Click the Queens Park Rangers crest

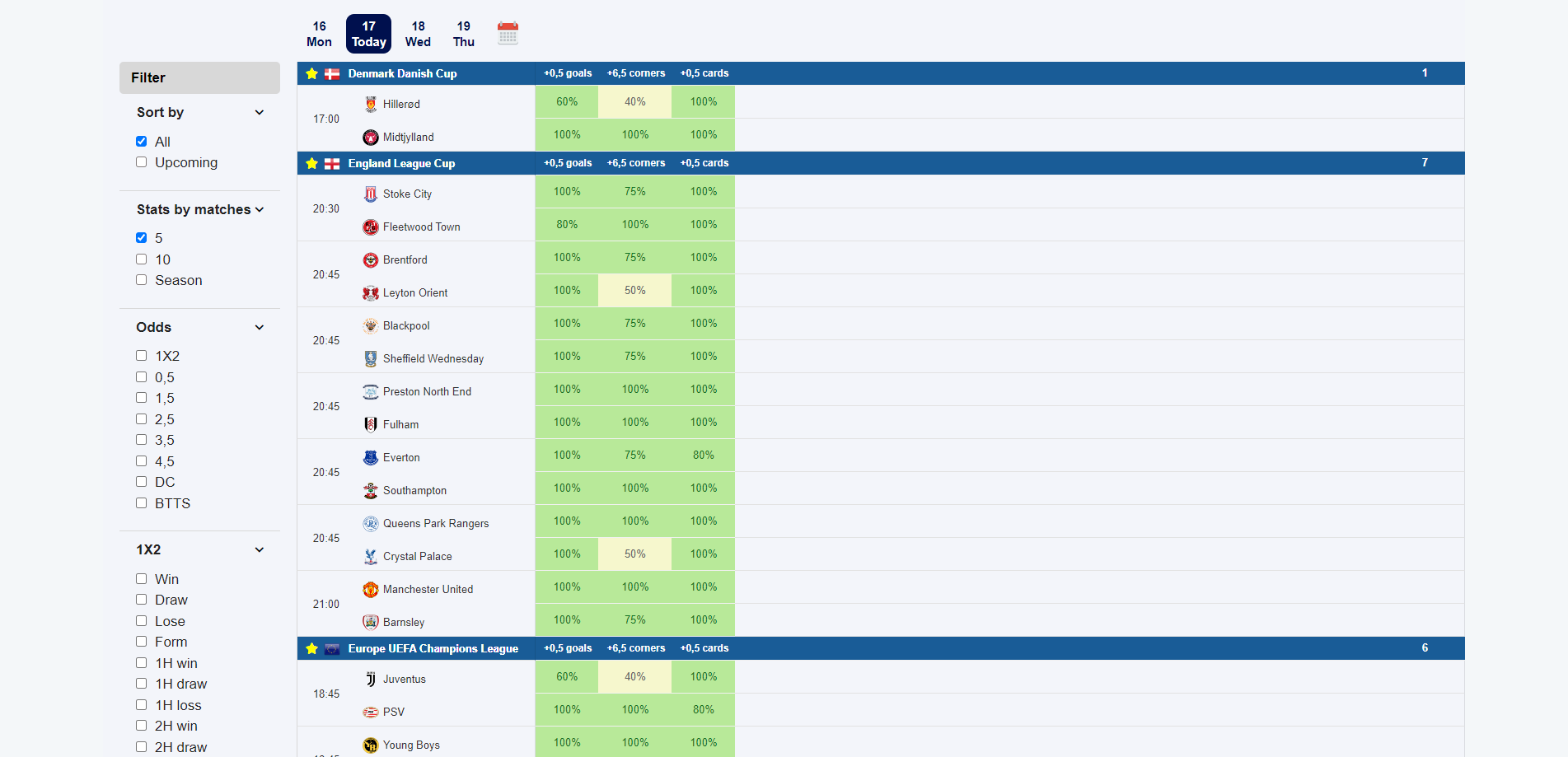click(x=371, y=523)
